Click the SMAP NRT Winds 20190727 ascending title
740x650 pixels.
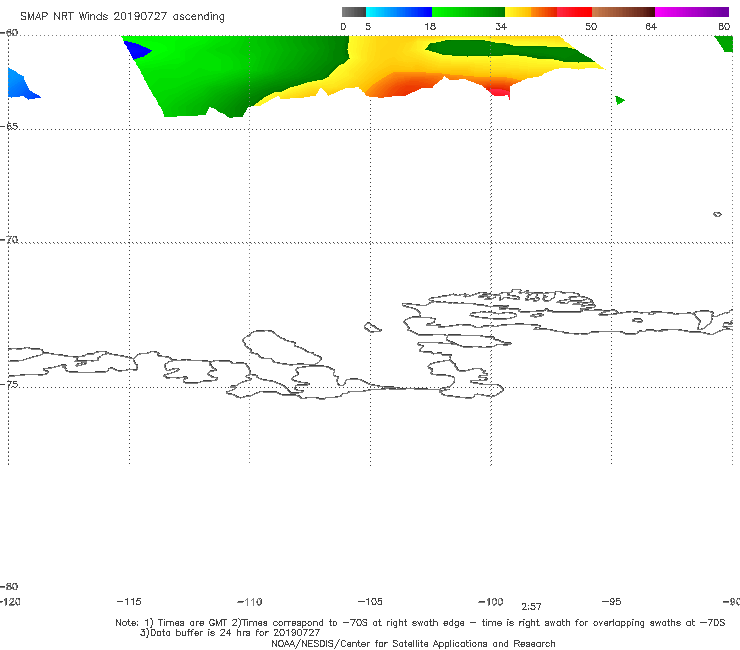pyautogui.click(x=122, y=17)
